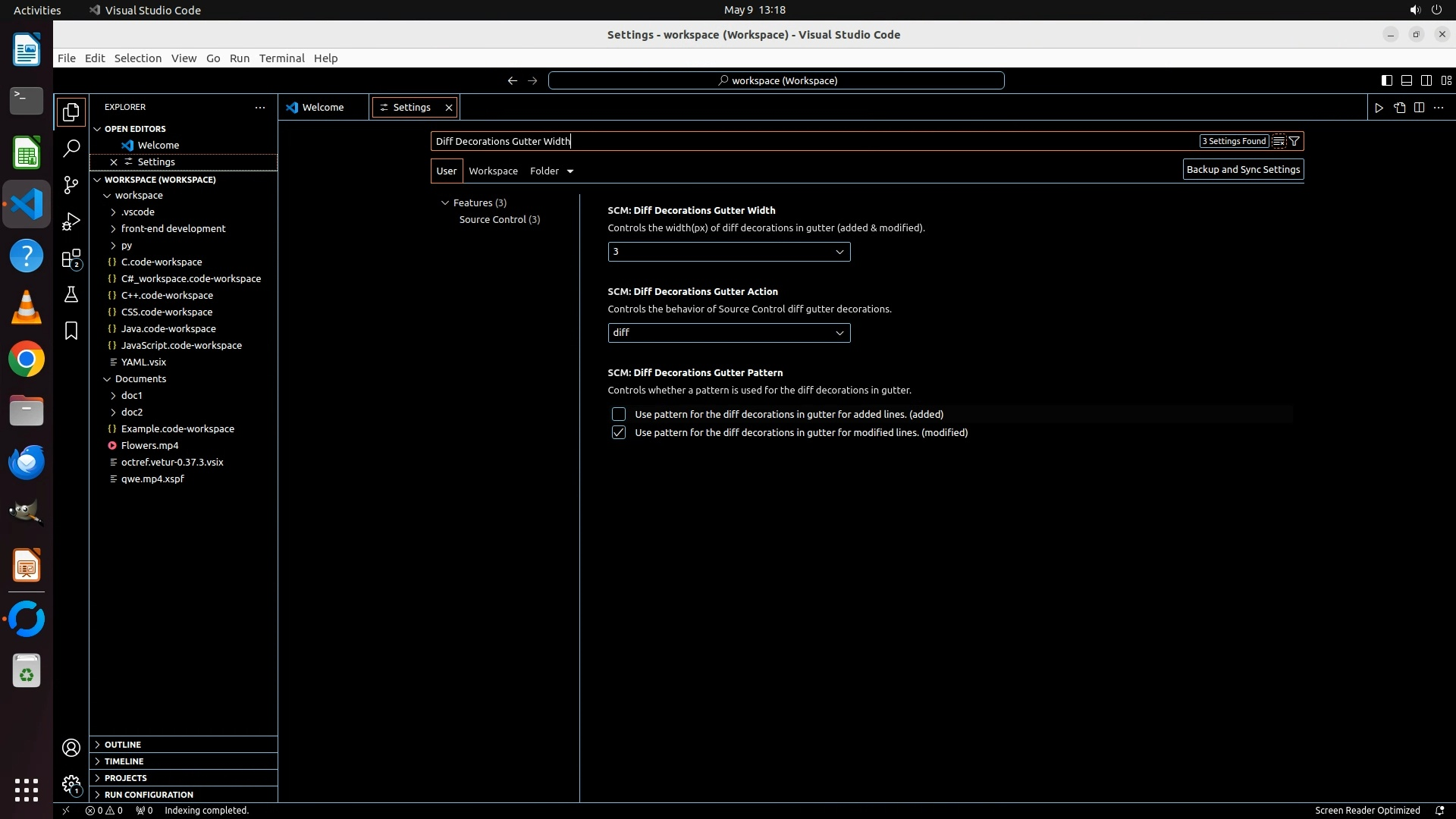This screenshot has width=1456, height=819.
Task: Open the Source Control view icon
Action: coord(71,185)
